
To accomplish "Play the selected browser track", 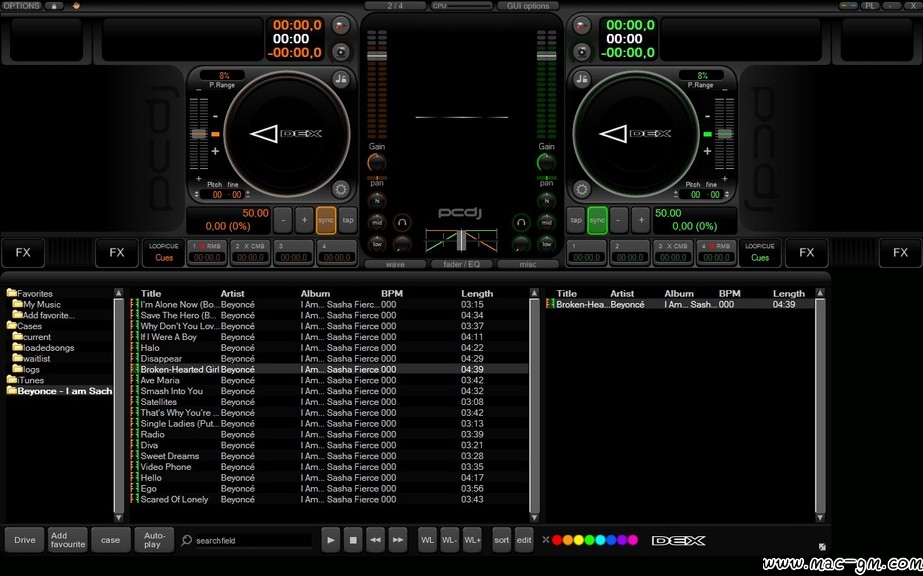I will tap(331, 540).
